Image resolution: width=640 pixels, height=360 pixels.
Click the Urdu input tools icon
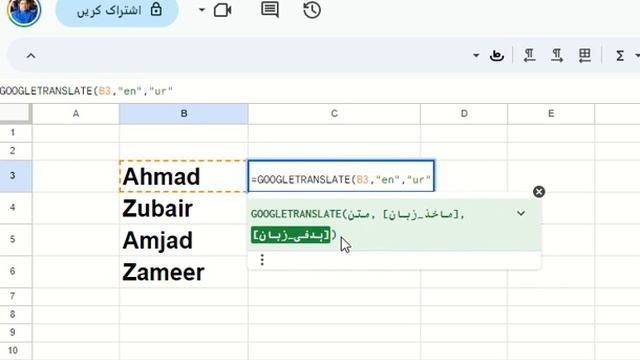497,56
